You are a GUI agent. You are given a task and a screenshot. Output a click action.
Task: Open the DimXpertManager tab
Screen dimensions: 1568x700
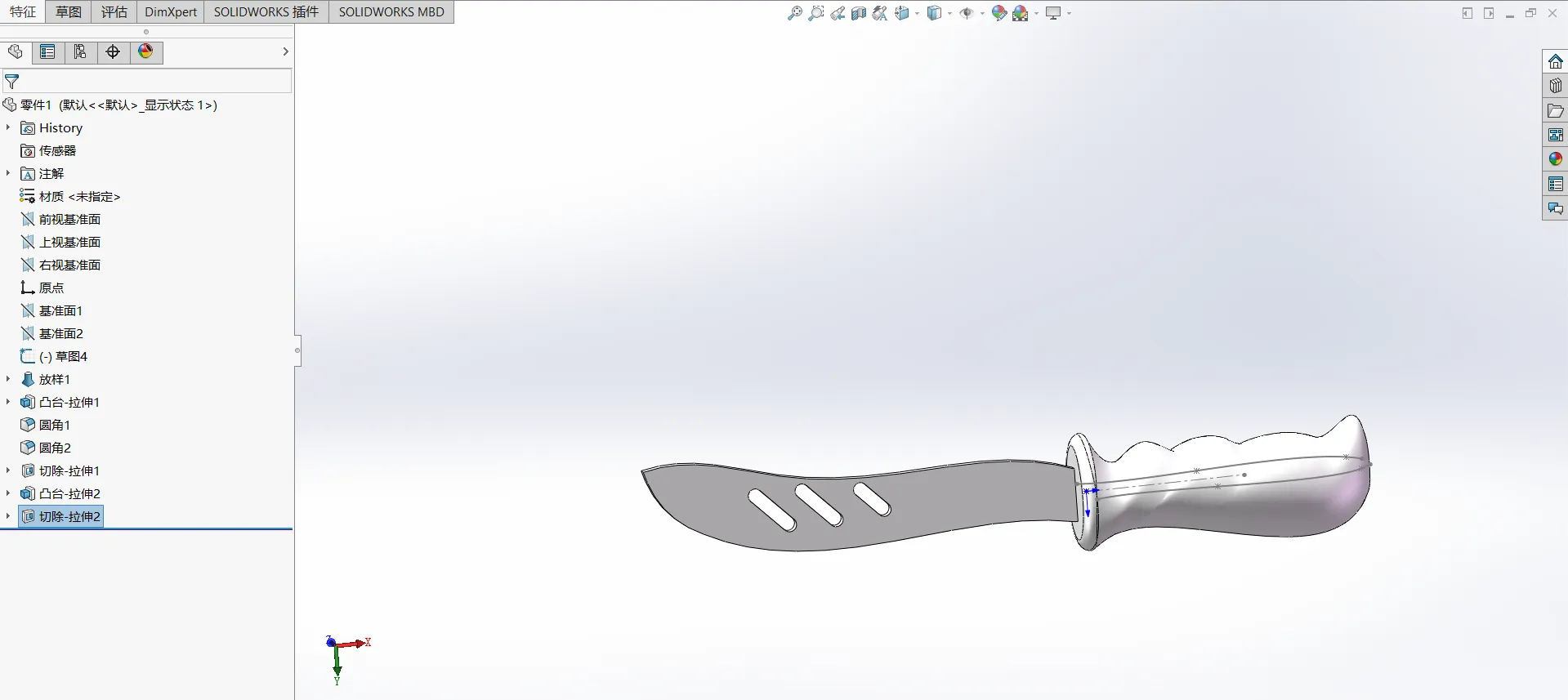point(113,52)
